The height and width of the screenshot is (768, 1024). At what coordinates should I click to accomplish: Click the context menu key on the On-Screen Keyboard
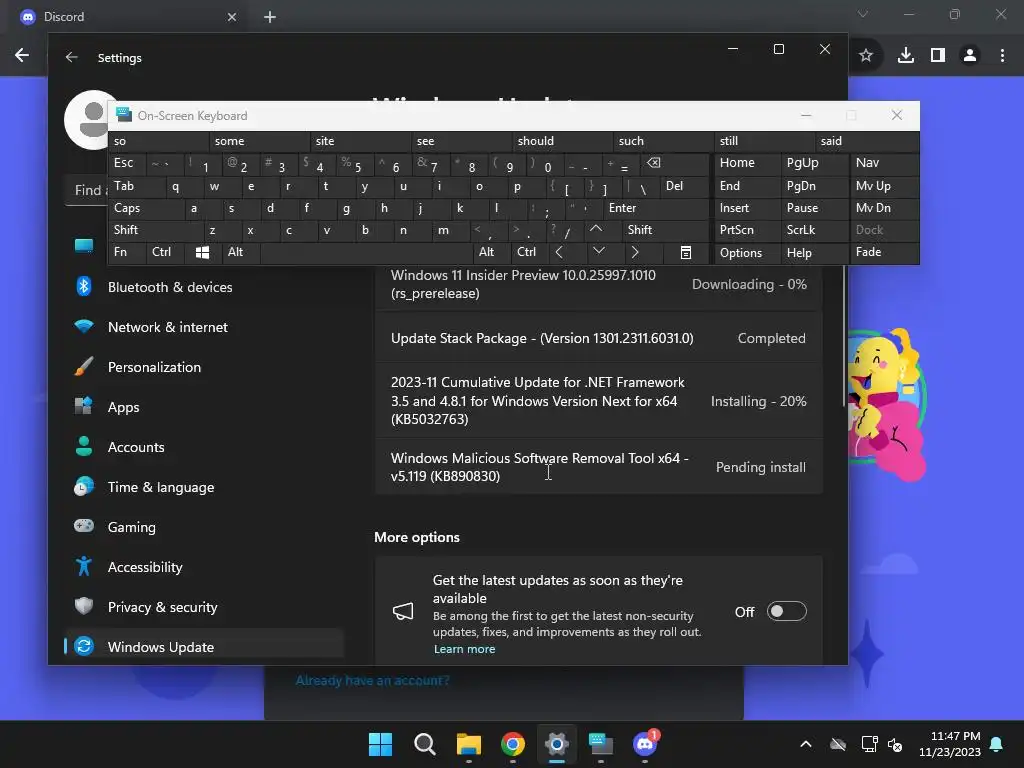point(686,252)
